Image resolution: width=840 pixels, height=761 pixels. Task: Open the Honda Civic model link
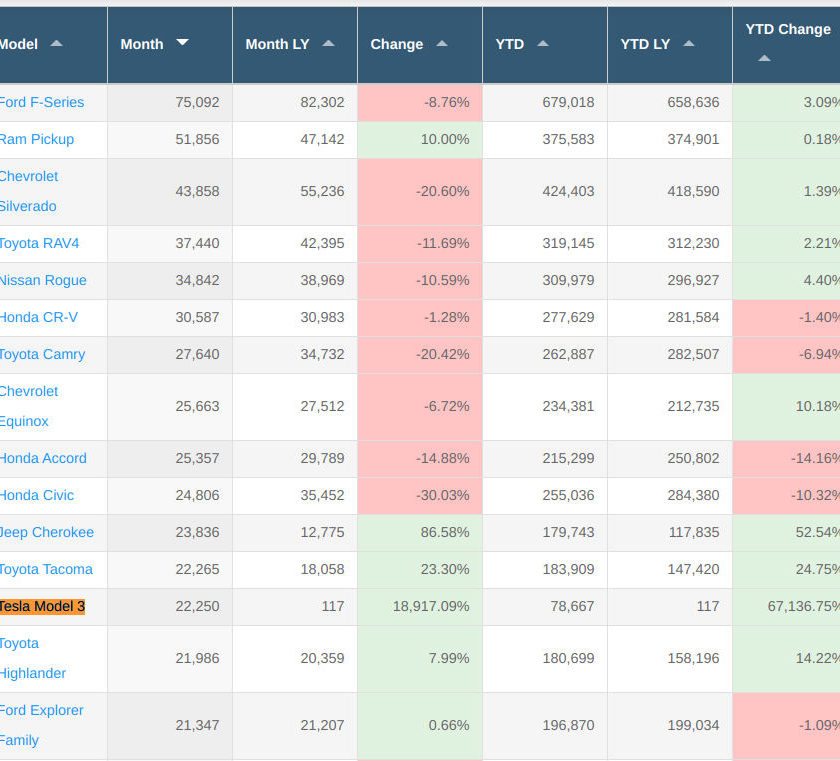[37, 495]
